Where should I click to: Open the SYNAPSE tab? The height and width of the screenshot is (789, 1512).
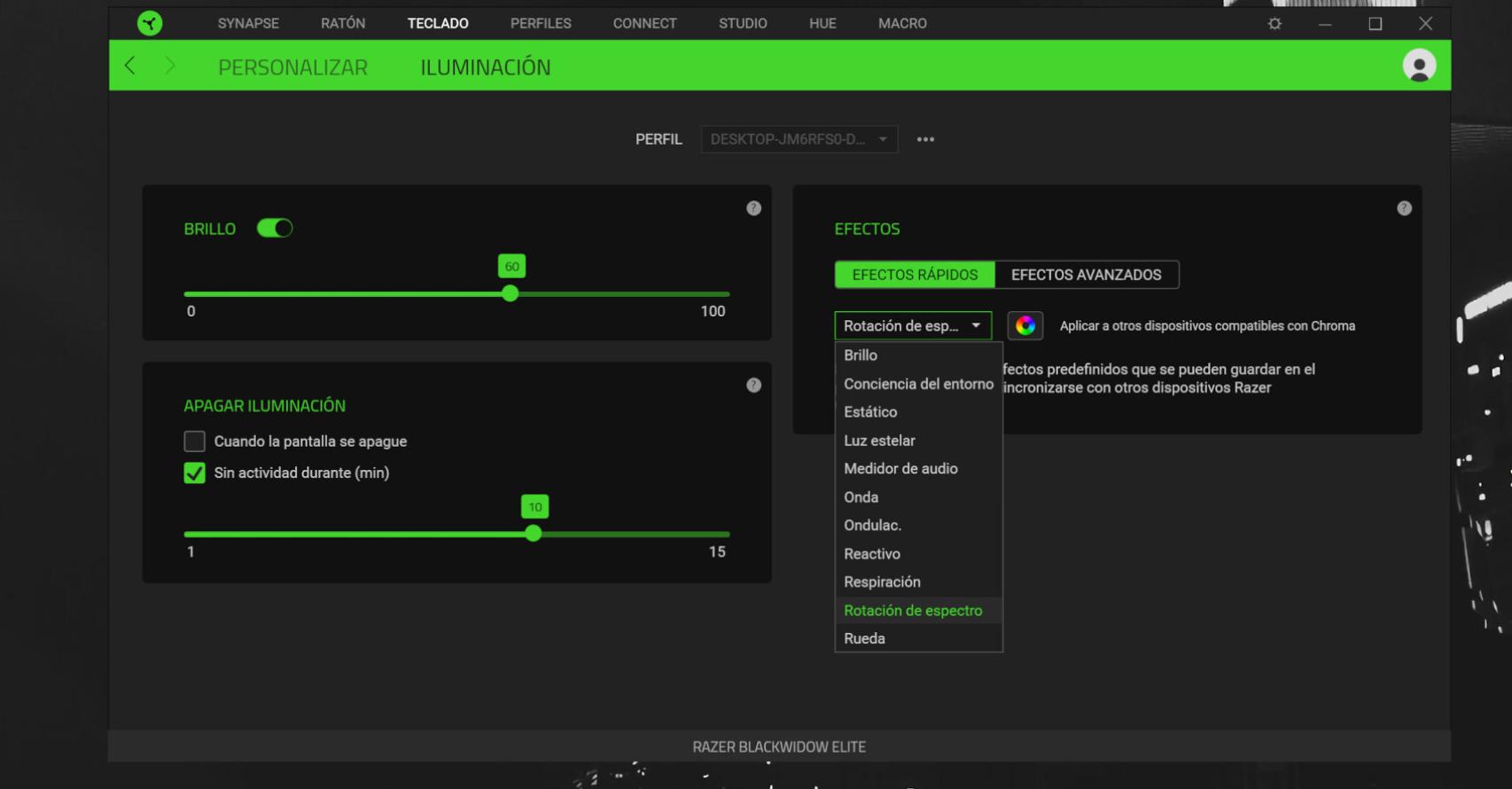pyautogui.click(x=248, y=24)
